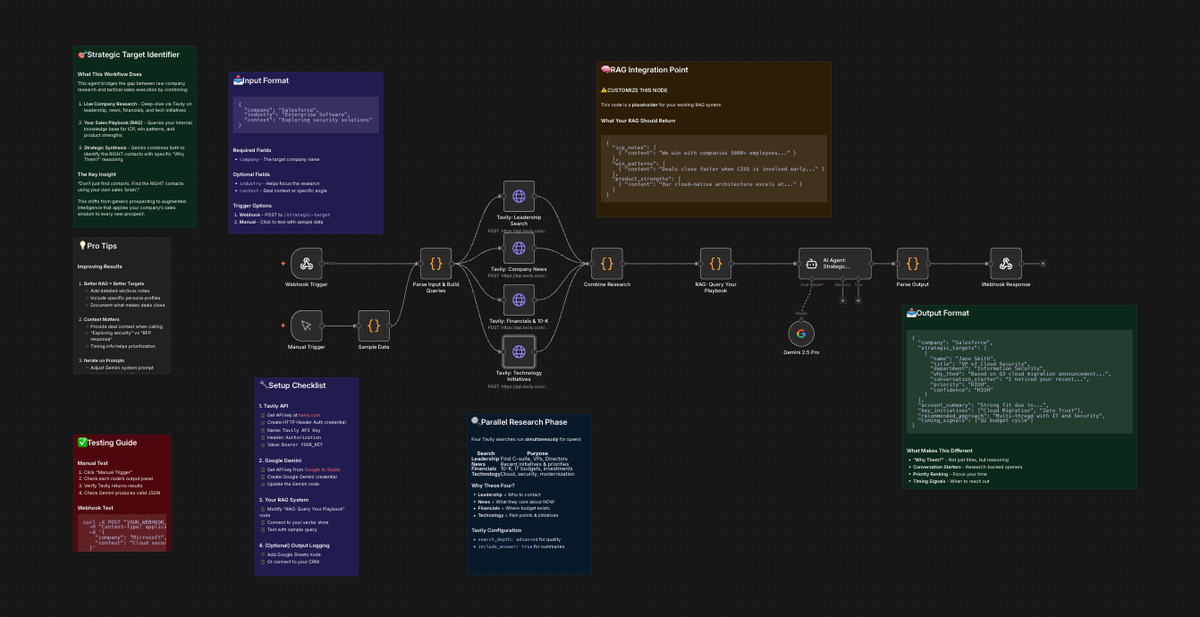
Task: Click the Tavily: Company News globe icon
Action: pyautogui.click(x=518, y=248)
